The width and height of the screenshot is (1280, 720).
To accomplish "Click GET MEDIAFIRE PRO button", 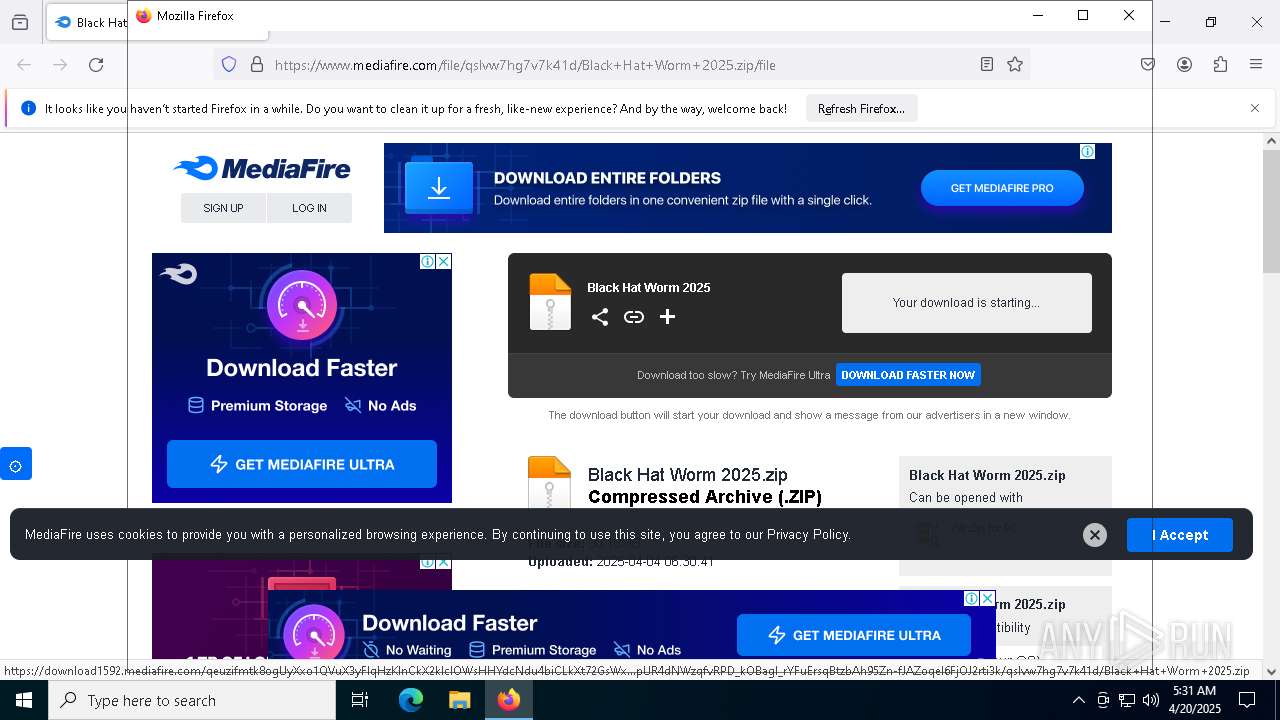I will tap(1002, 188).
